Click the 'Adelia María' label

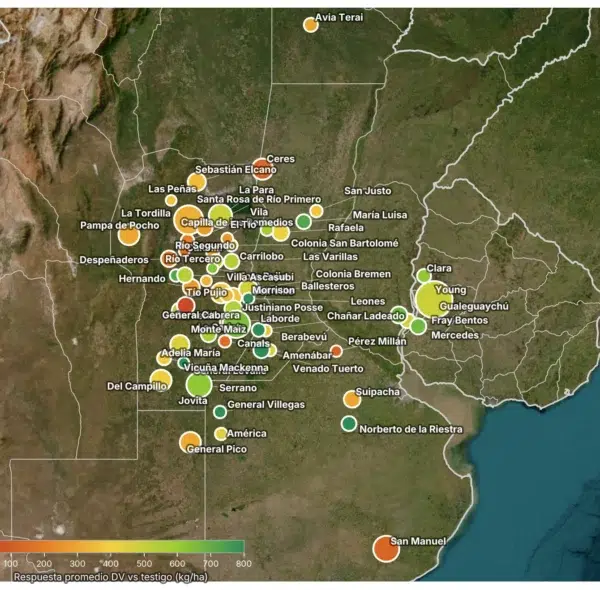click(x=191, y=352)
